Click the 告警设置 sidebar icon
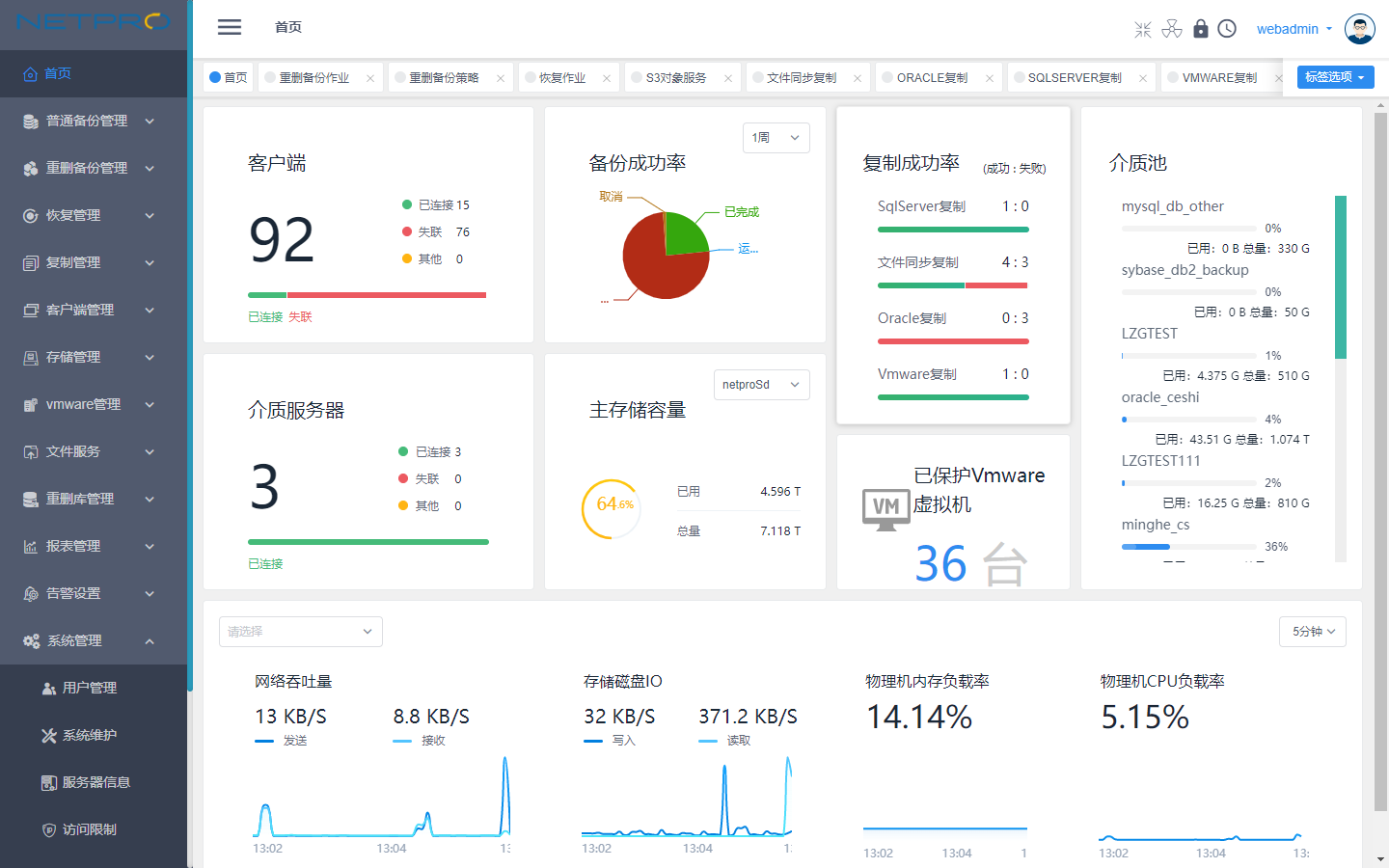 [x=31, y=593]
